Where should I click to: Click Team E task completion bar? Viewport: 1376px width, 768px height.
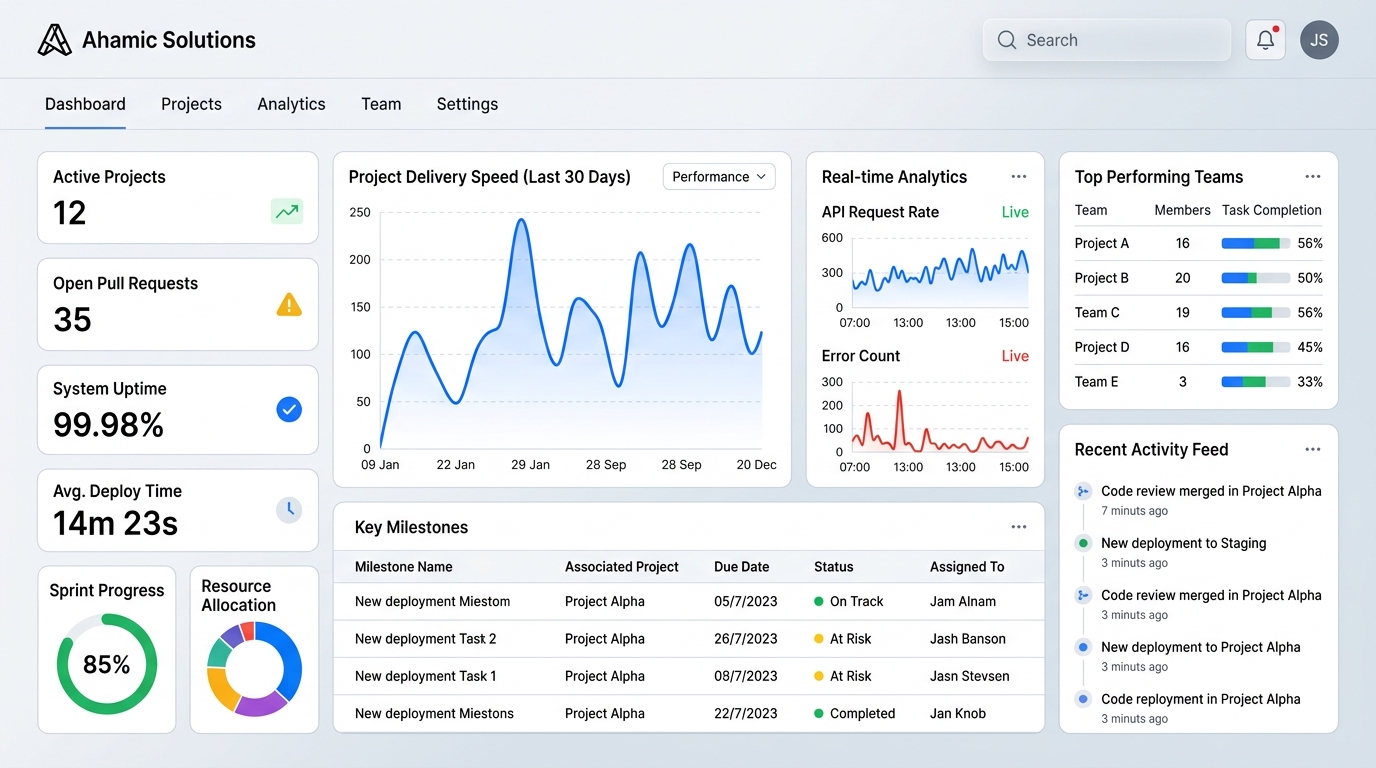(1255, 382)
